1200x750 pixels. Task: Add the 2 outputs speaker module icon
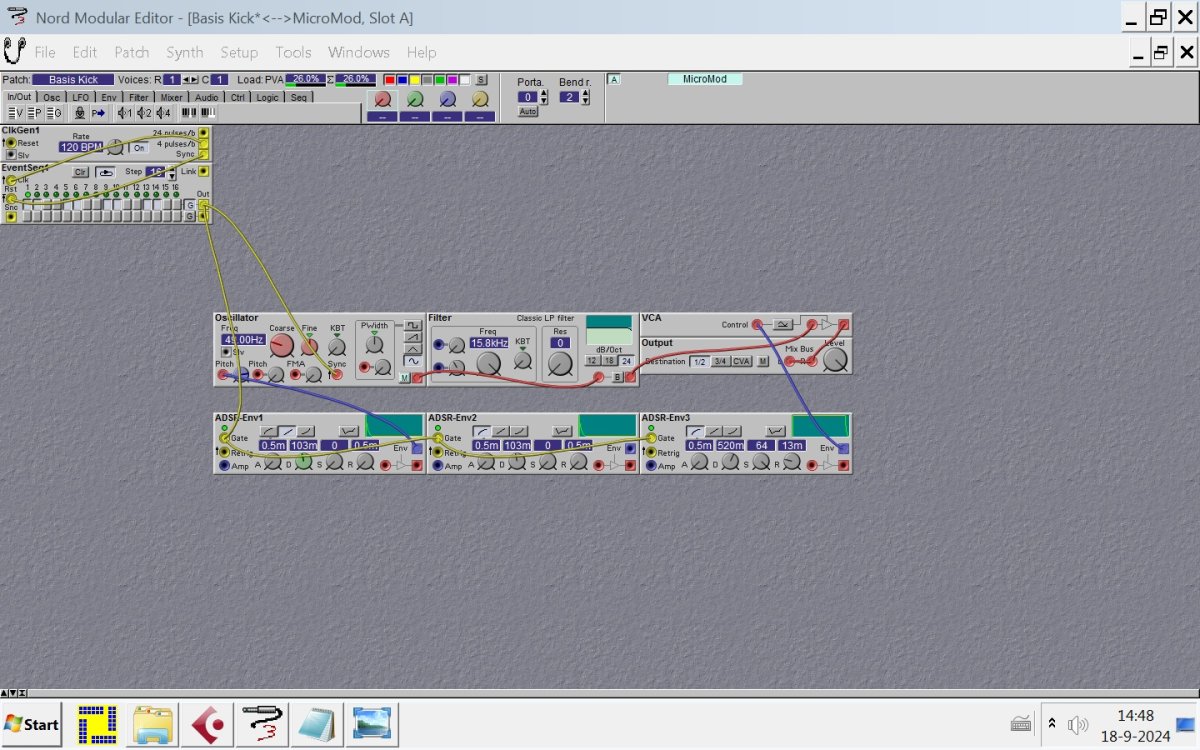point(144,113)
